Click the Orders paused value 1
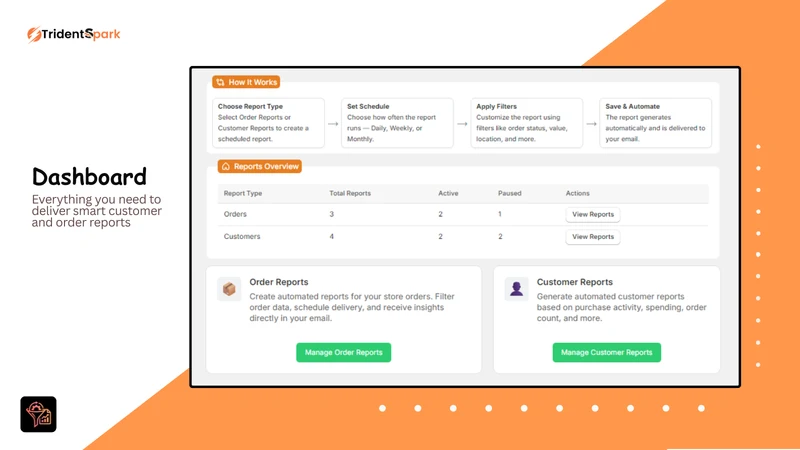The height and width of the screenshot is (450, 800). pos(500,214)
